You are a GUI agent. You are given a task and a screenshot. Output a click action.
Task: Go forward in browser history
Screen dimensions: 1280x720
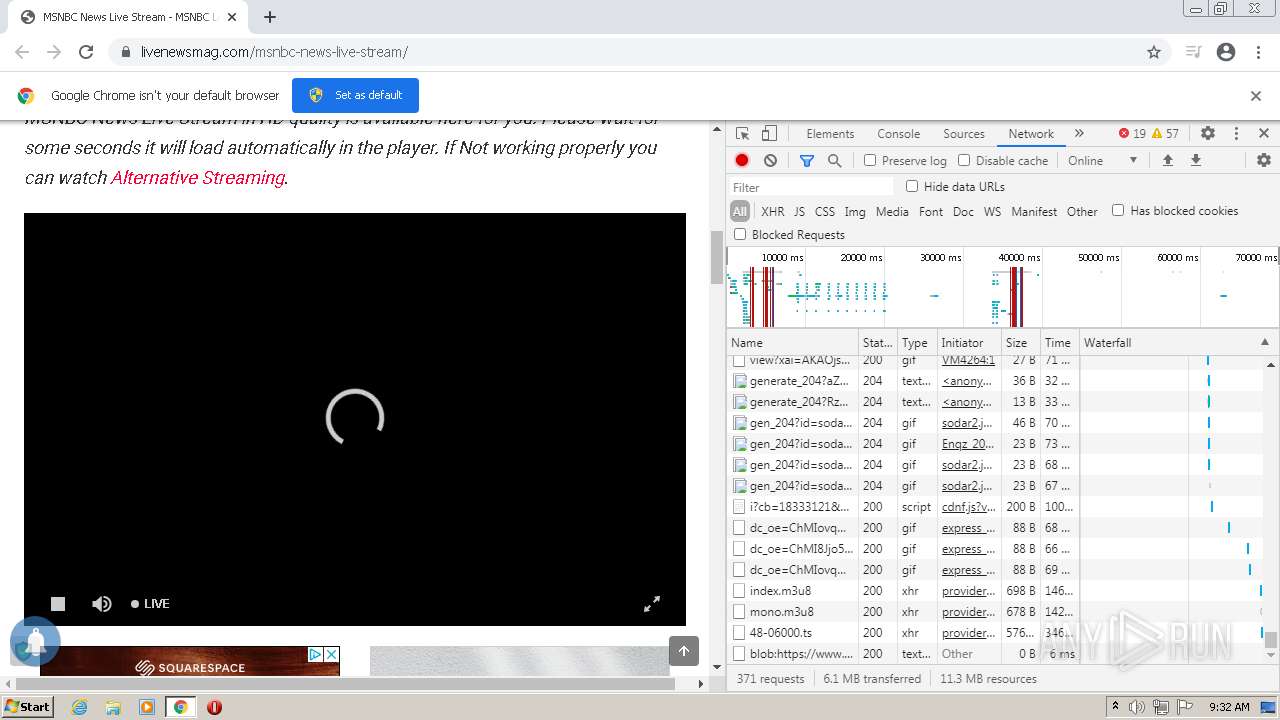pyautogui.click(x=54, y=52)
